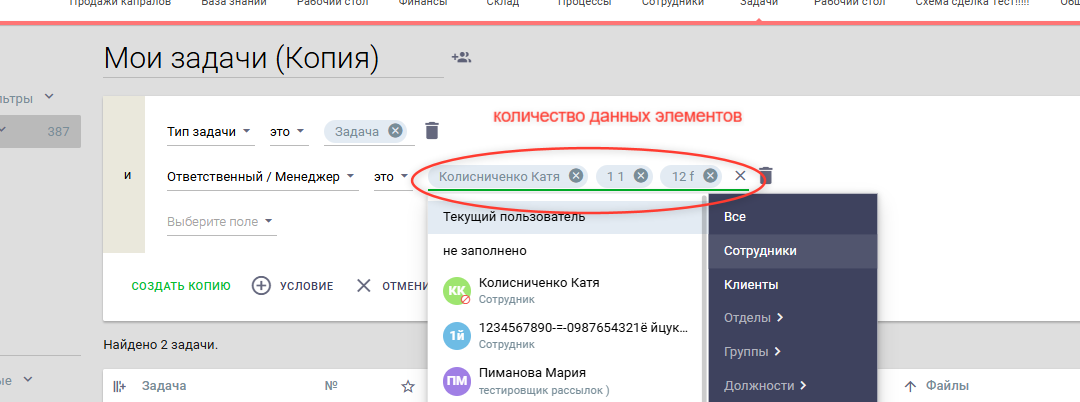Delete the task type filter row

(431, 131)
